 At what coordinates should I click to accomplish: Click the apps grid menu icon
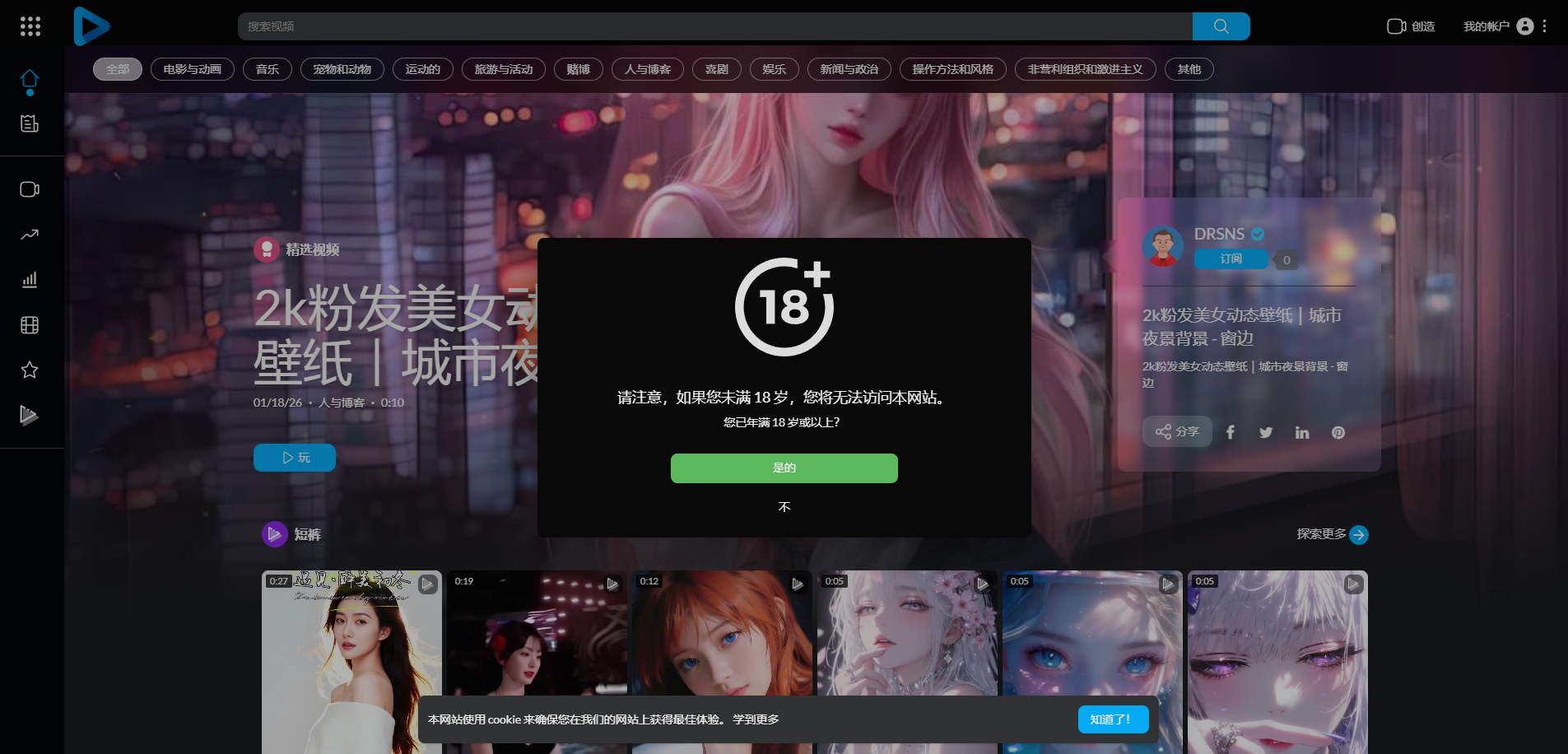click(30, 26)
